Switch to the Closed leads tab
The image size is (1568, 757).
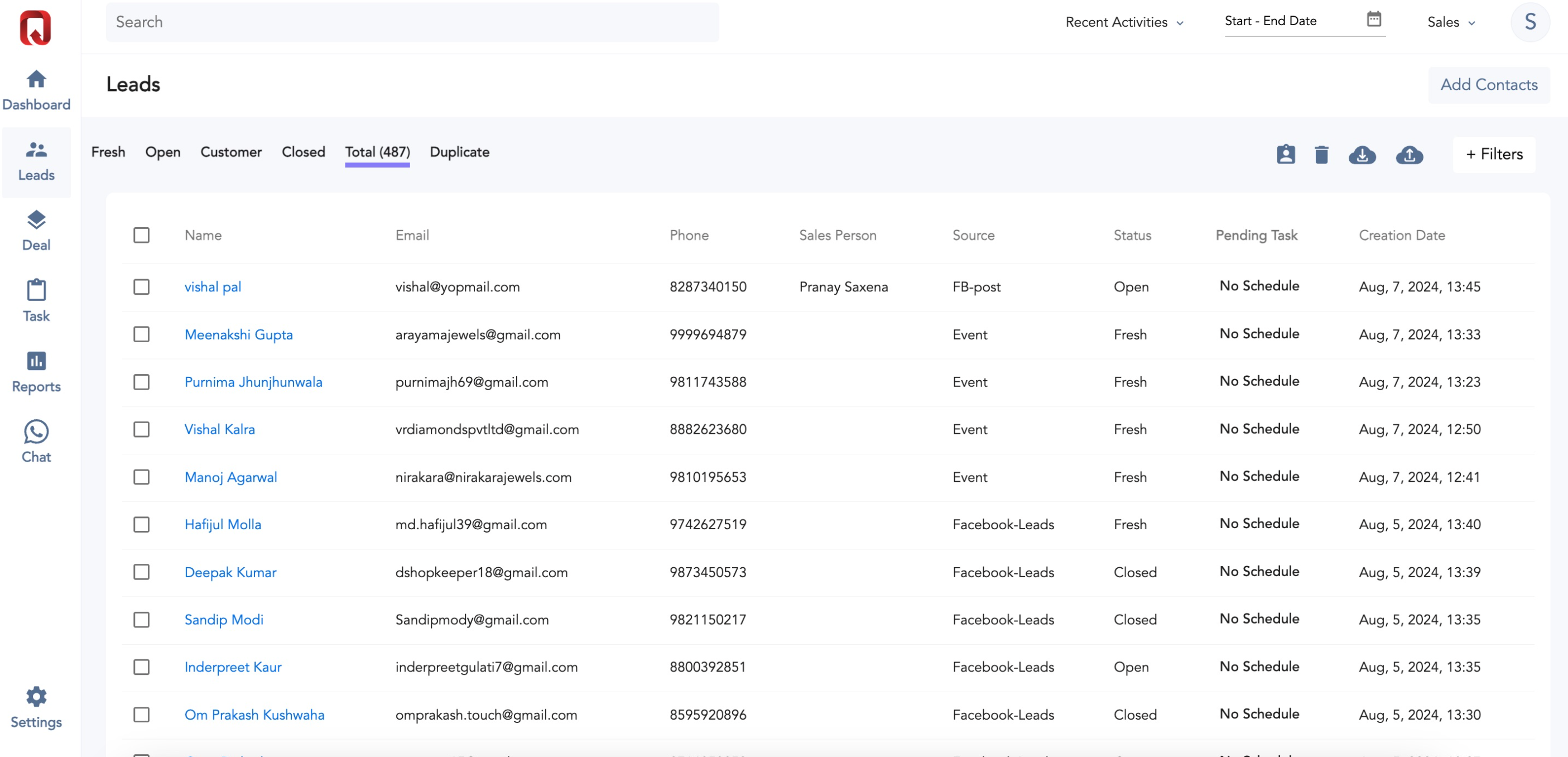pos(302,152)
